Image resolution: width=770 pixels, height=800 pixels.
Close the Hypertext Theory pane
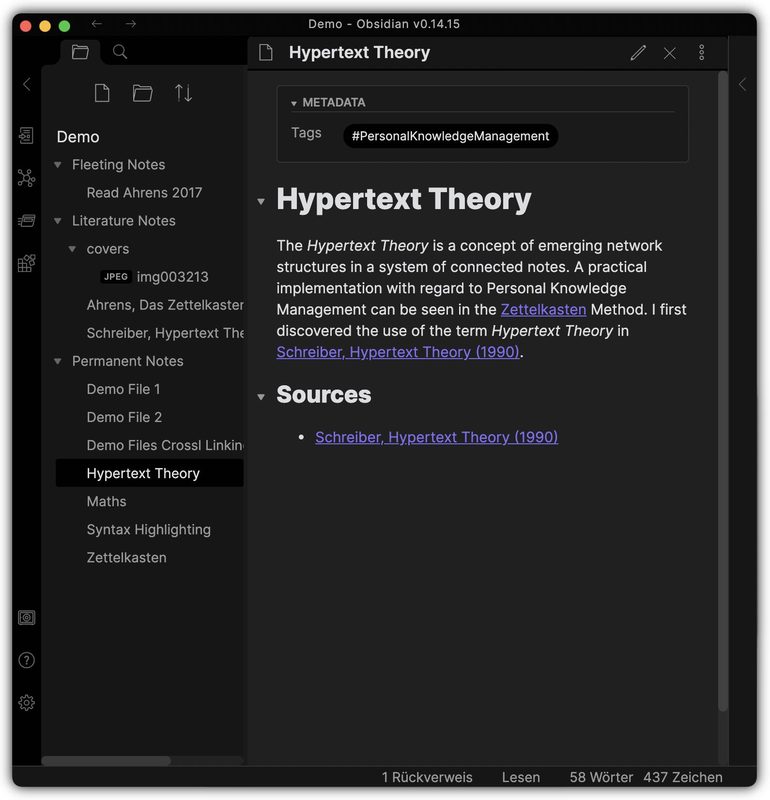[x=670, y=53]
